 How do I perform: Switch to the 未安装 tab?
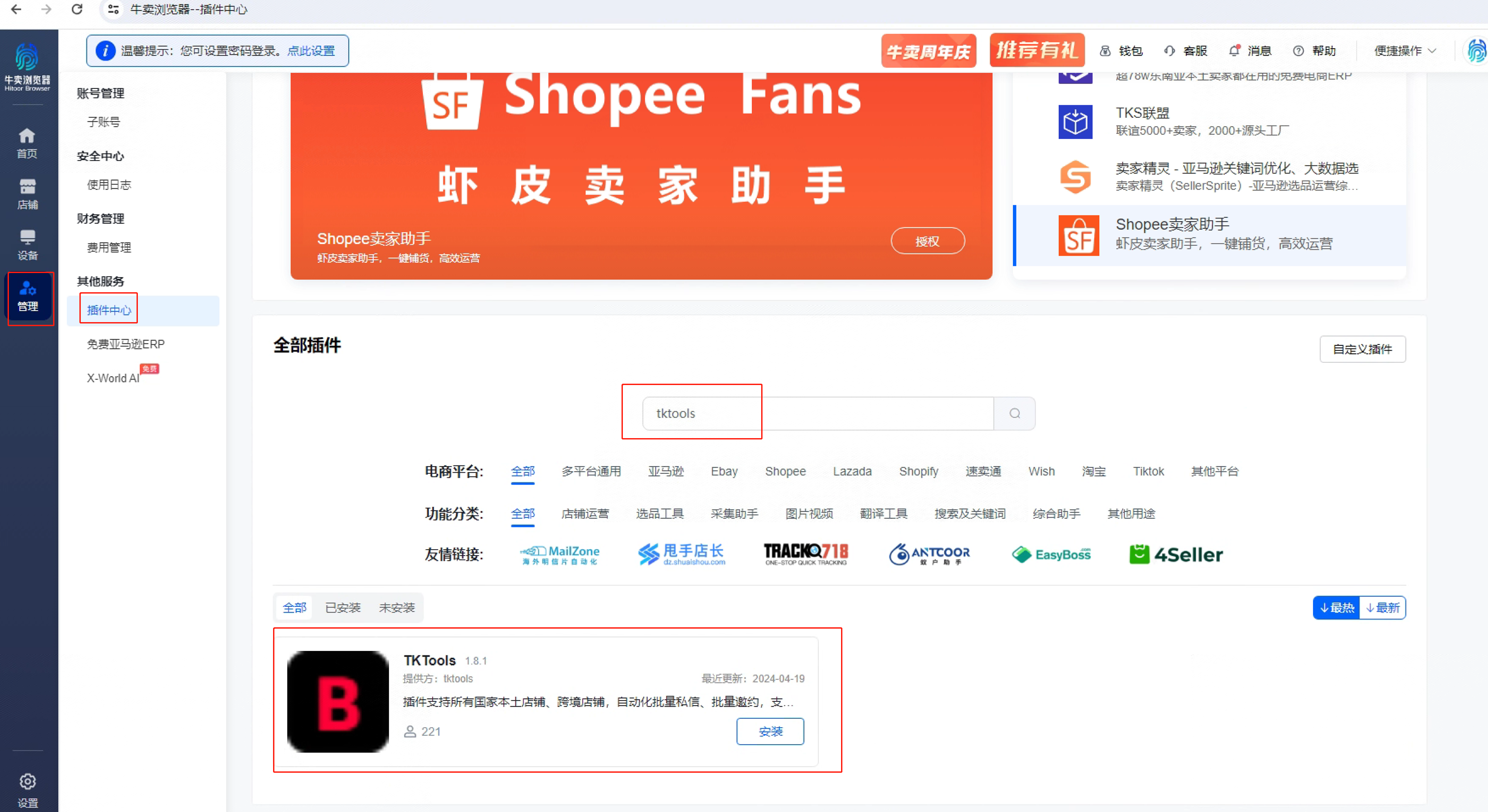click(x=397, y=608)
